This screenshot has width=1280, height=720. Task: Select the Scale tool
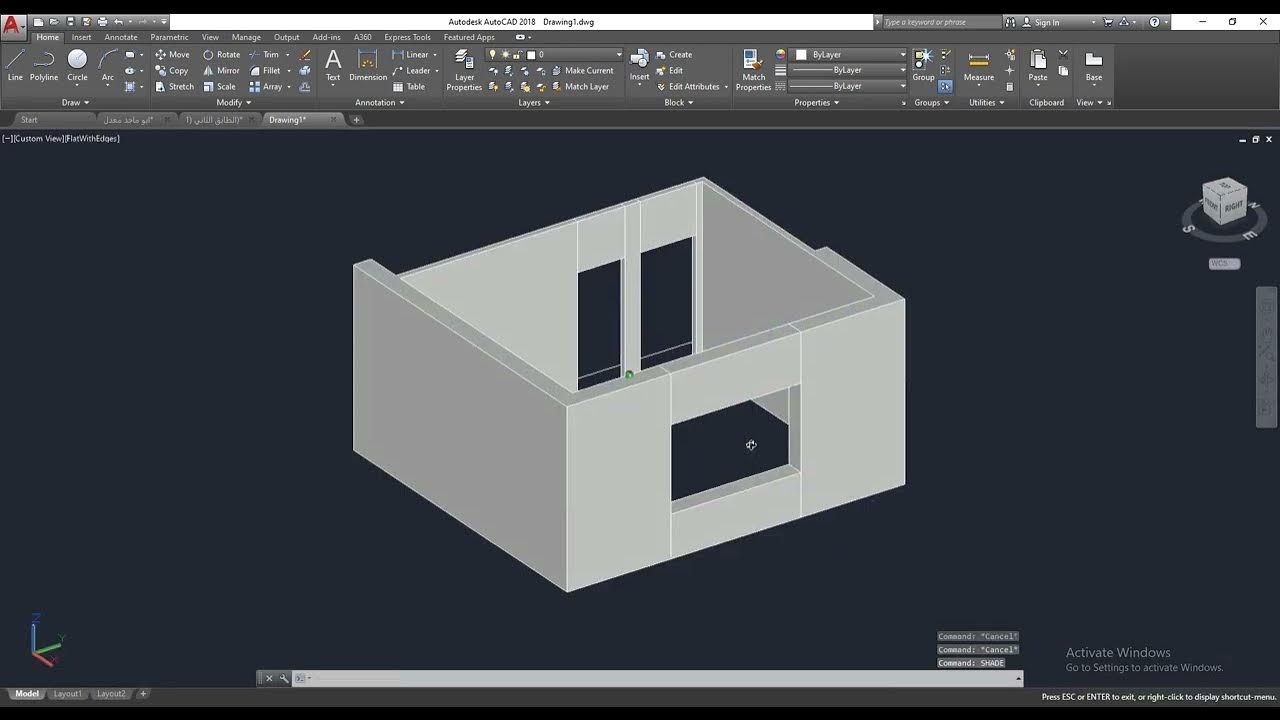point(219,87)
